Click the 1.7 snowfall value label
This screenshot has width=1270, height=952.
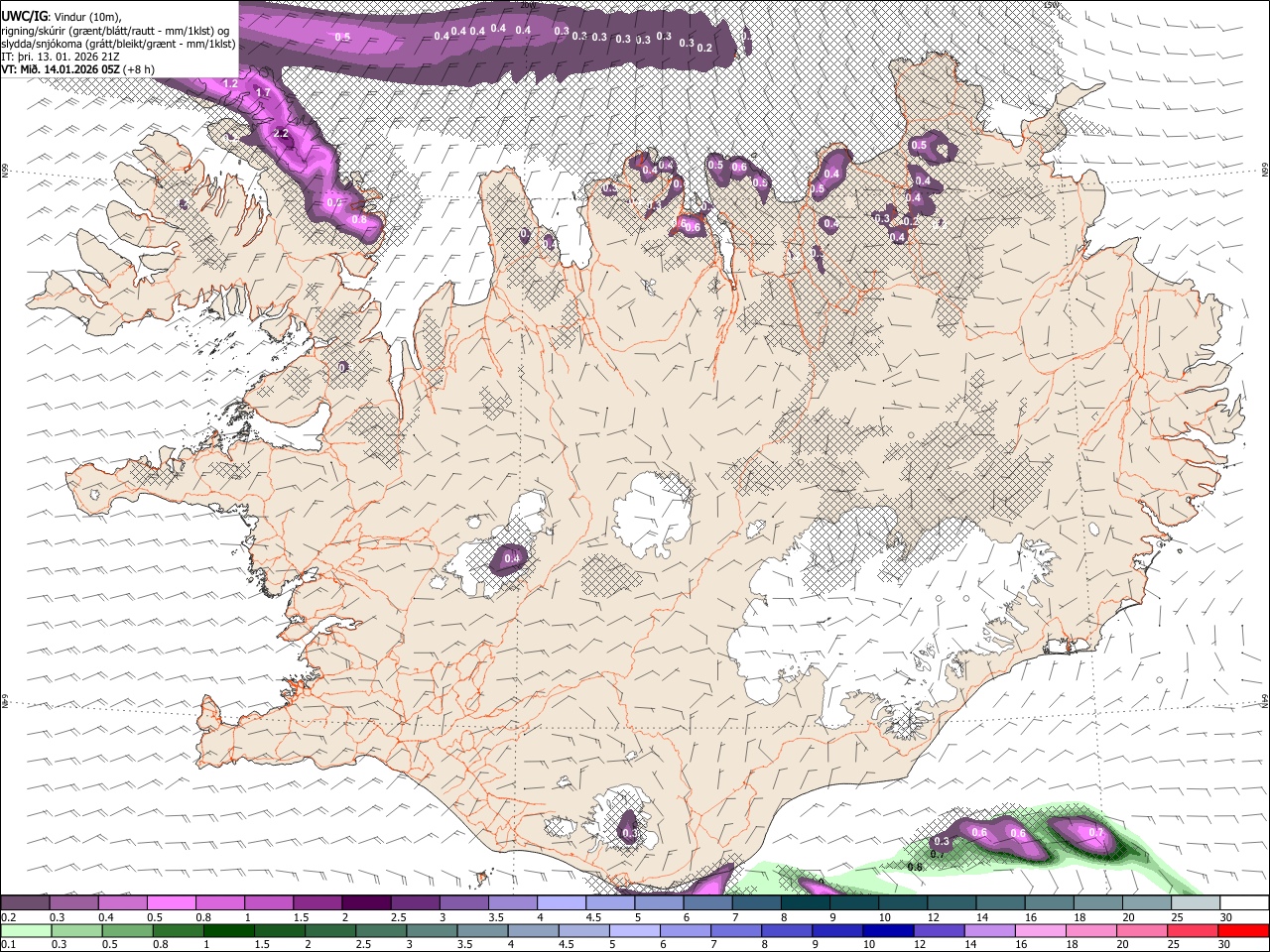tap(263, 93)
